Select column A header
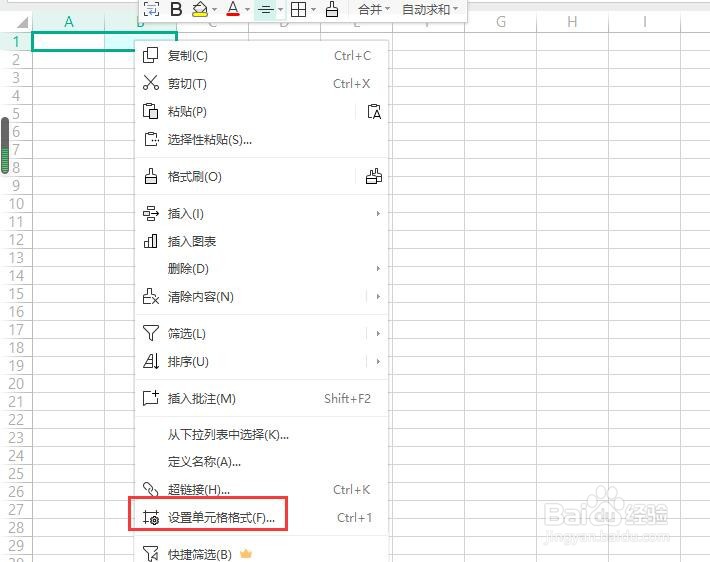The height and width of the screenshot is (562, 710). pos(68,22)
